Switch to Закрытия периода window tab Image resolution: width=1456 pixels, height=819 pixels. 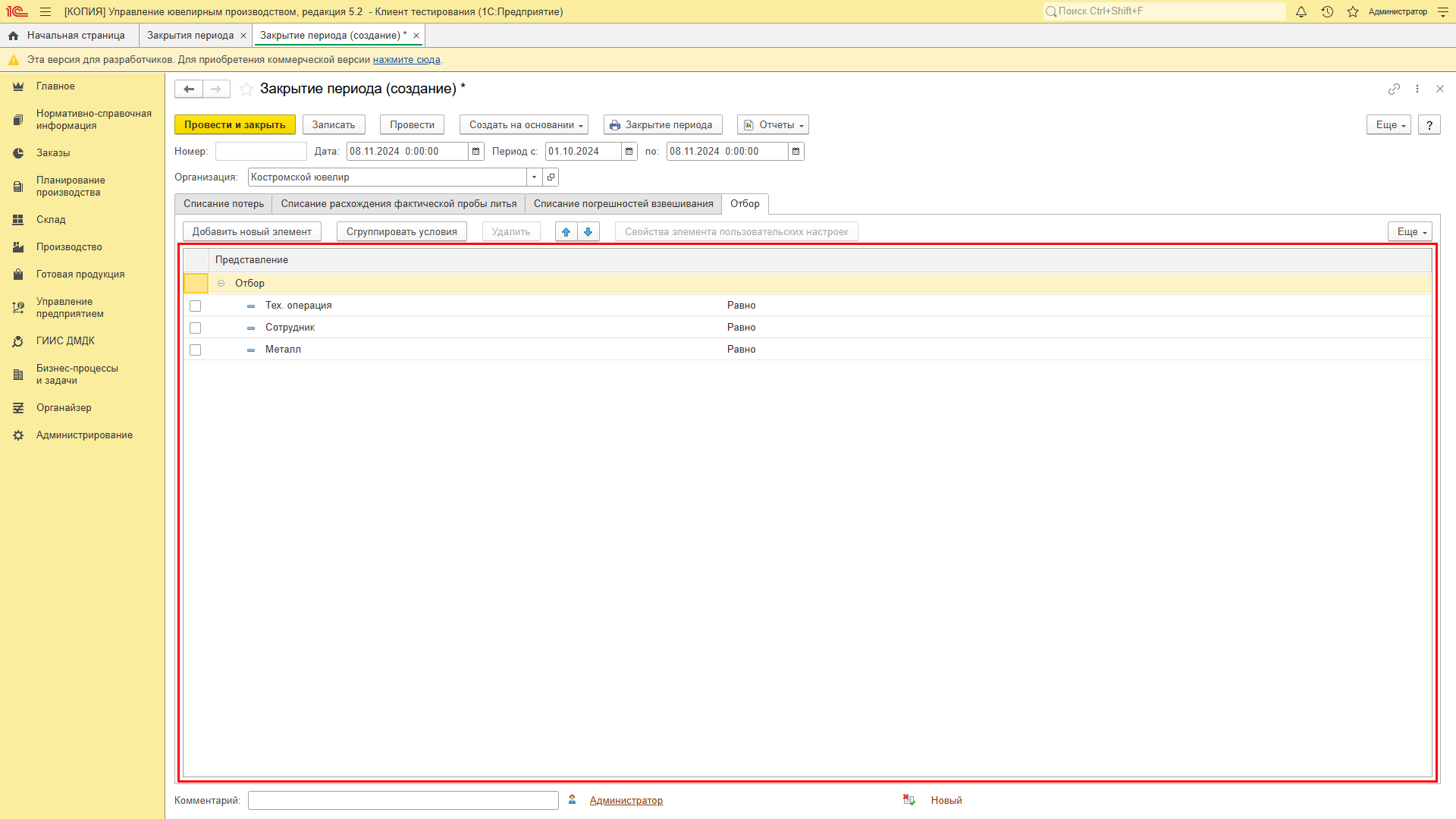[190, 36]
